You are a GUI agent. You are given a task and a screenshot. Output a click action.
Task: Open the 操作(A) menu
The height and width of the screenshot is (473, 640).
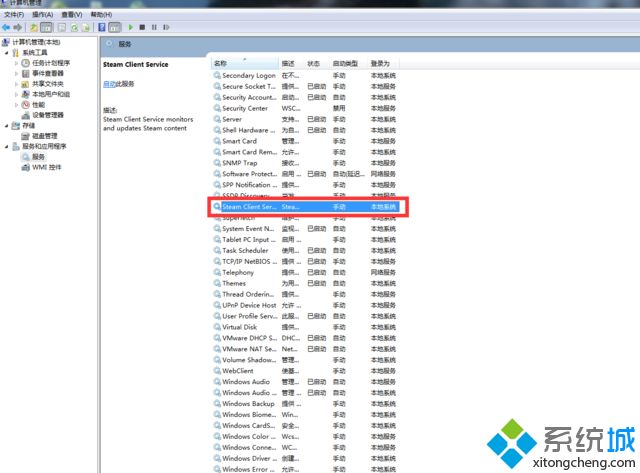[42, 15]
